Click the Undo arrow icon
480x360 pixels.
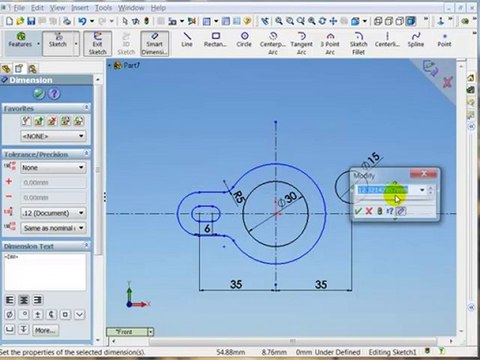pyautogui.click(x=82, y=21)
